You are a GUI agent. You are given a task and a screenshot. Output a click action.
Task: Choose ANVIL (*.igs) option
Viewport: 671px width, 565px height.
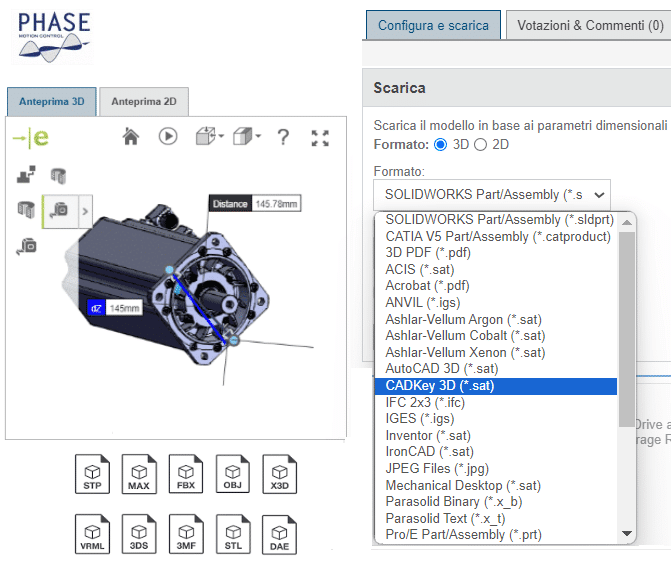(496, 303)
